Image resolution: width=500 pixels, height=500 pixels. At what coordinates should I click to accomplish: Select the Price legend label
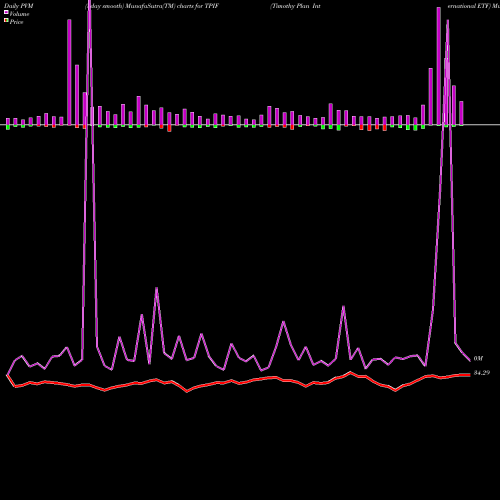point(16,22)
